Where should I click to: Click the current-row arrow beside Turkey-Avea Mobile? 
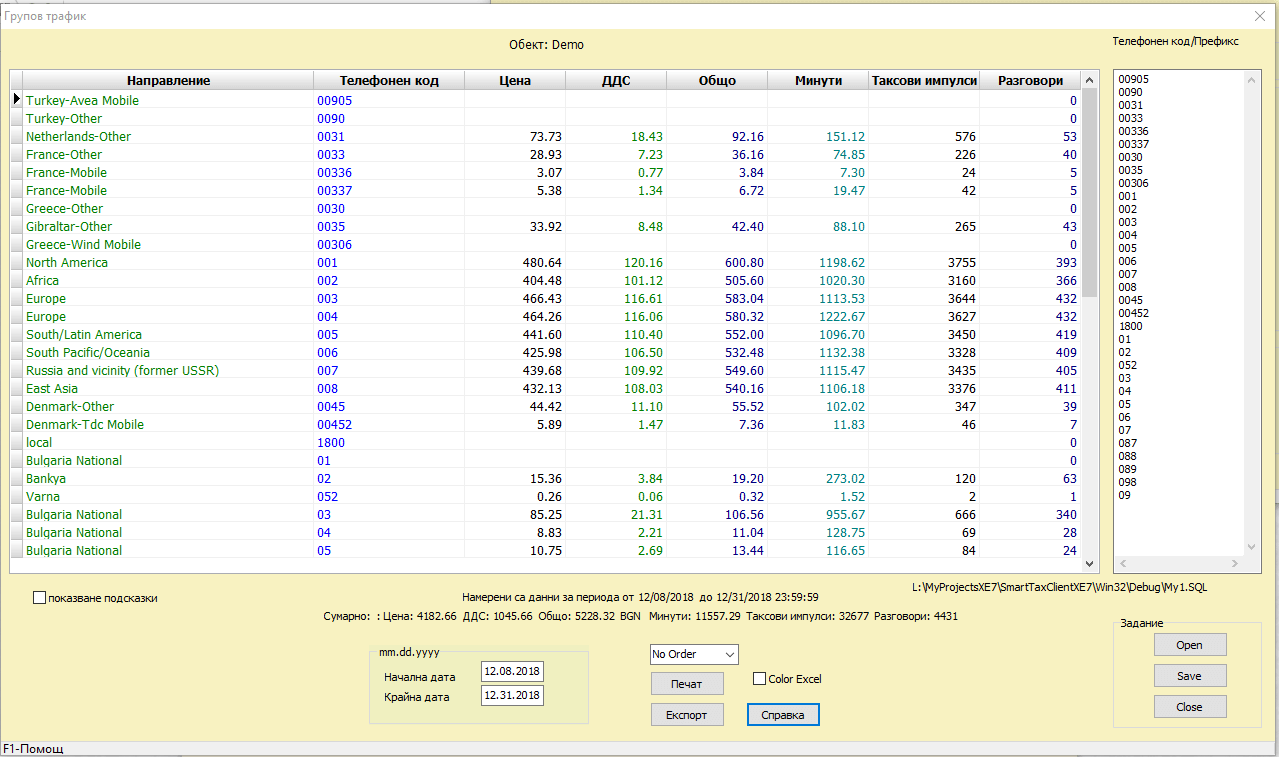[16, 100]
